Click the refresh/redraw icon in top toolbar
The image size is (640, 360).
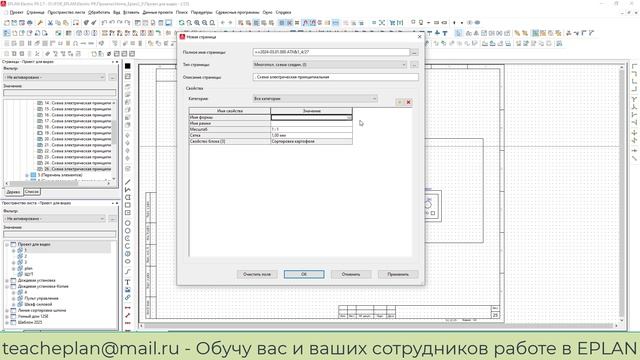(182, 23)
